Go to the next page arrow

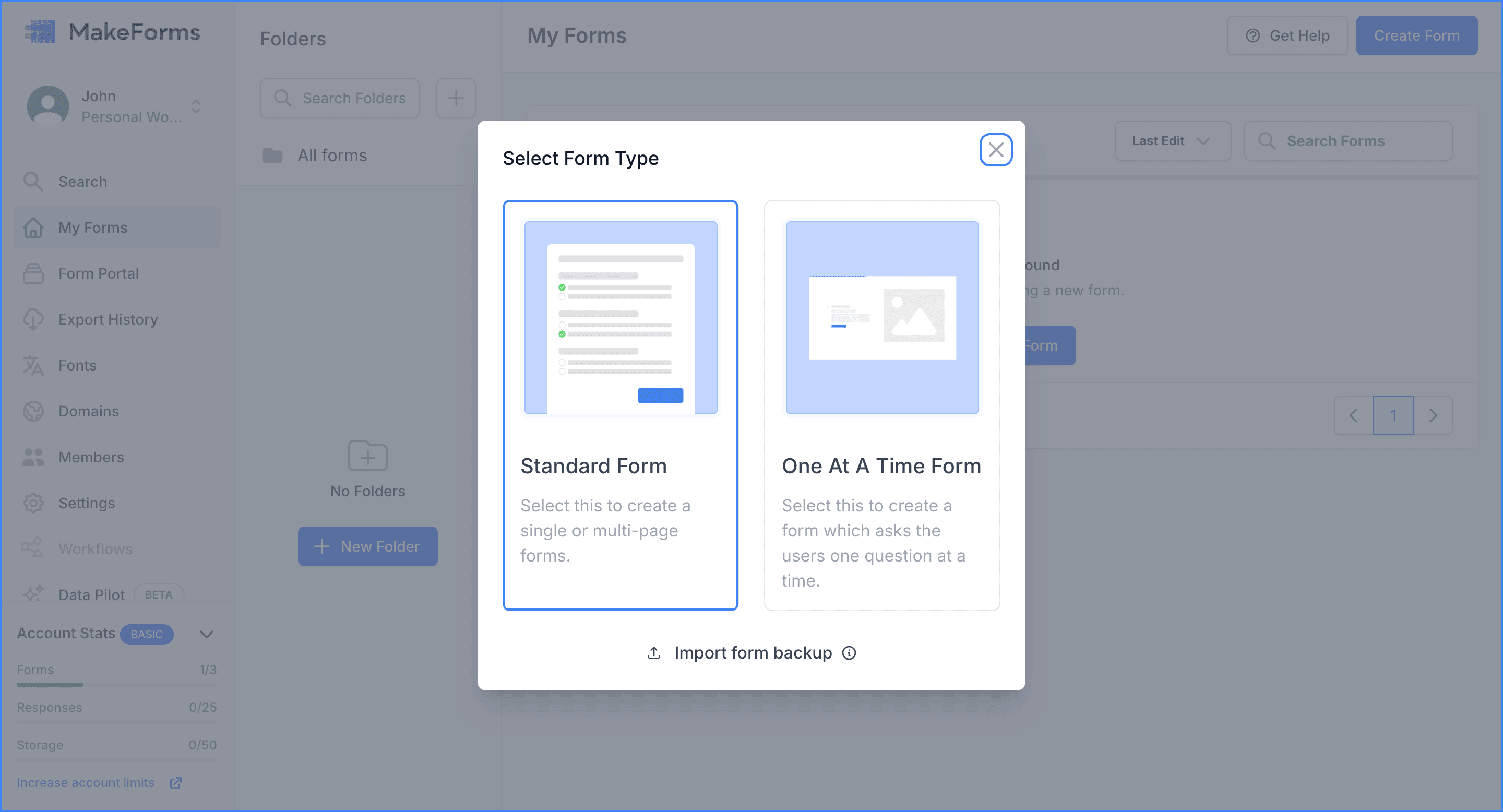point(1433,415)
